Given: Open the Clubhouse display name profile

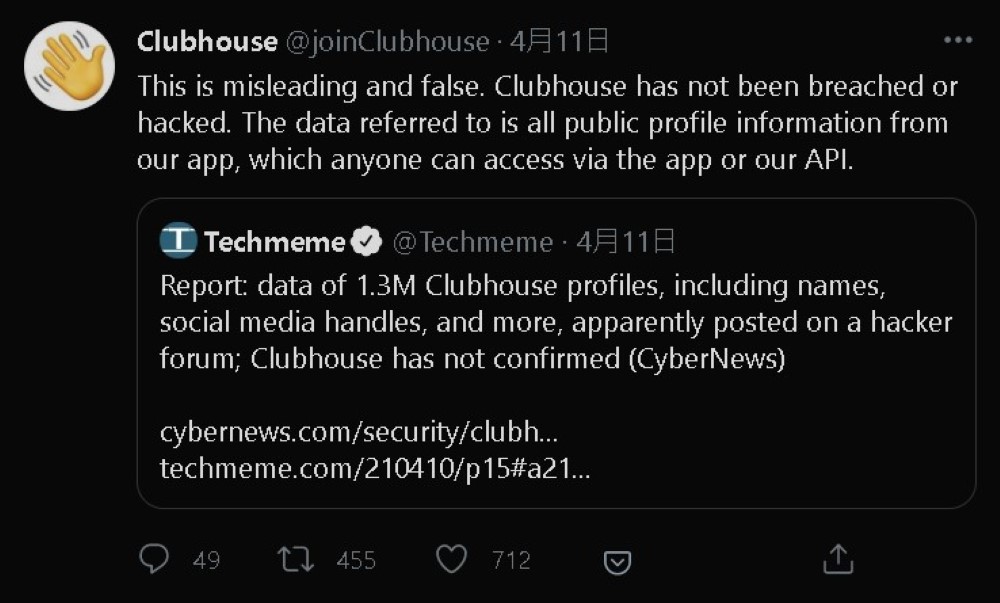Looking at the screenshot, I should (206, 42).
